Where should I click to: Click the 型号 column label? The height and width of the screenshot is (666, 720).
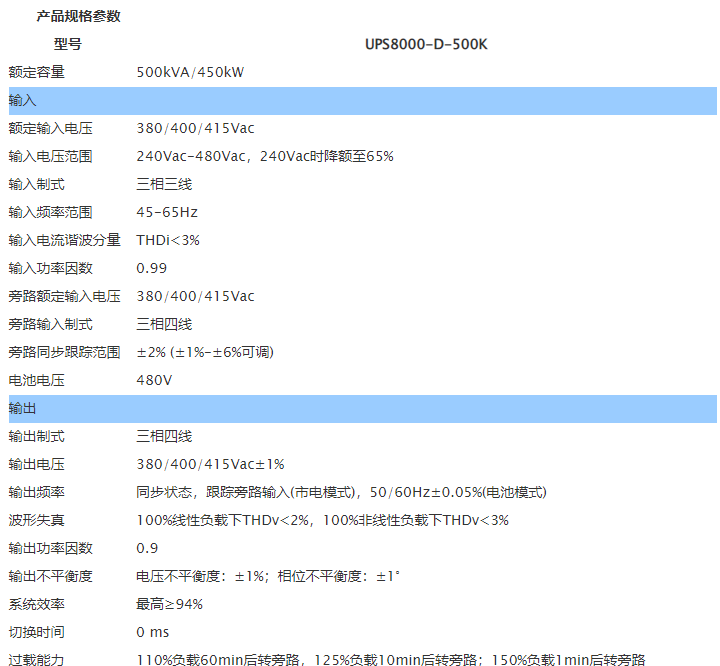(x=67, y=44)
